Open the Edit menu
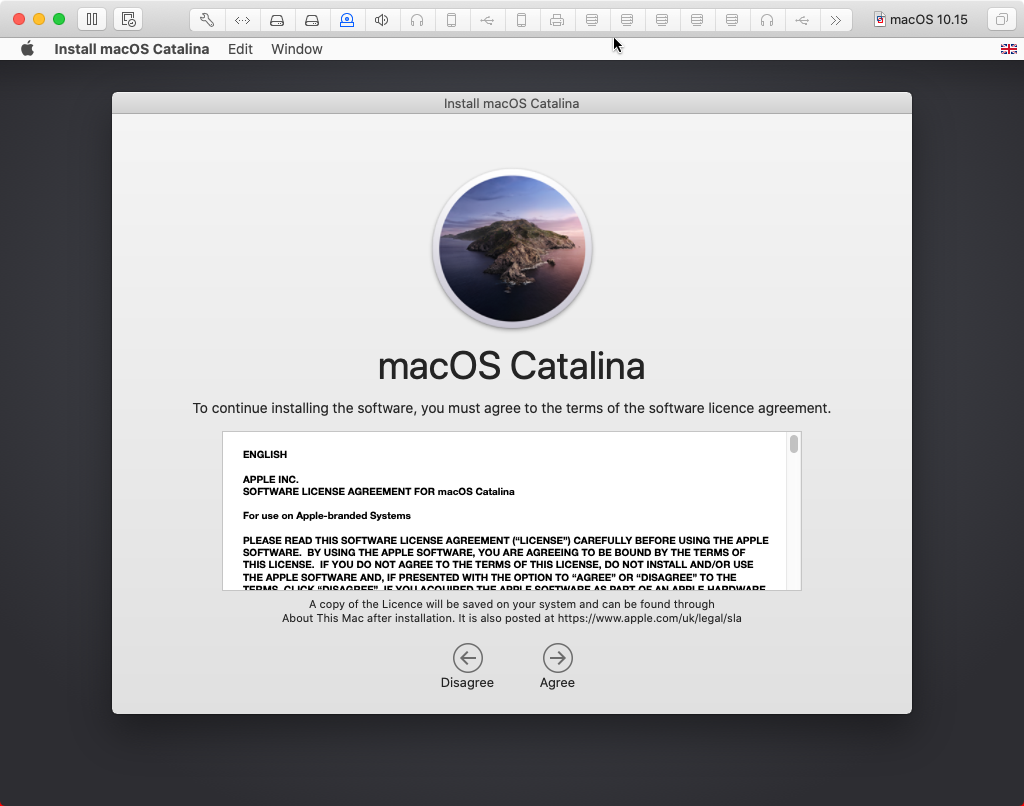Image resolution: width=1024 pixels, height=806 pixels. pos(240,48)
